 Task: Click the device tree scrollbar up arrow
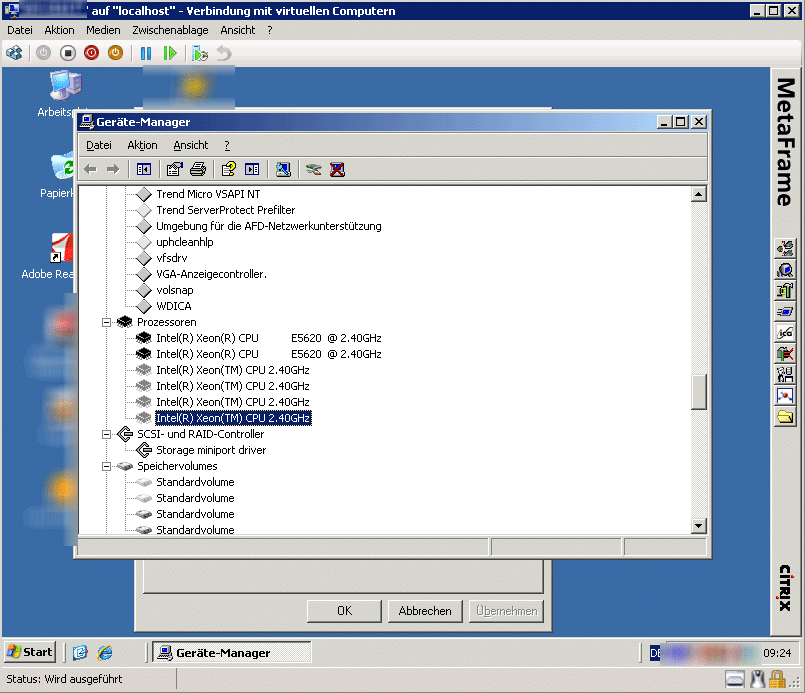(699, 194)
